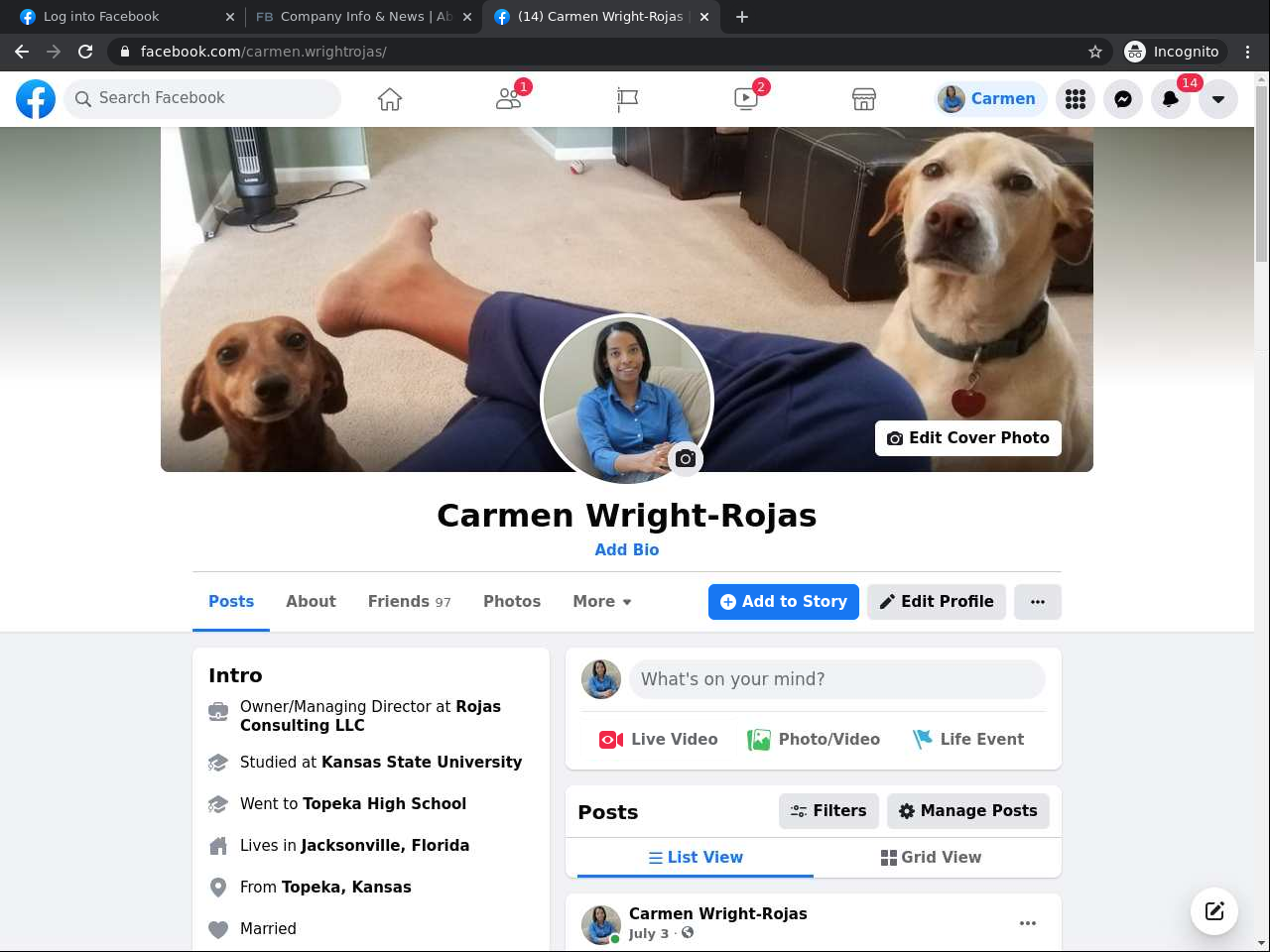This screenshot has width=1270, height=952.
Task: Open the profile more-actions ellipsis button
Action: click(x=1038, y=602)
